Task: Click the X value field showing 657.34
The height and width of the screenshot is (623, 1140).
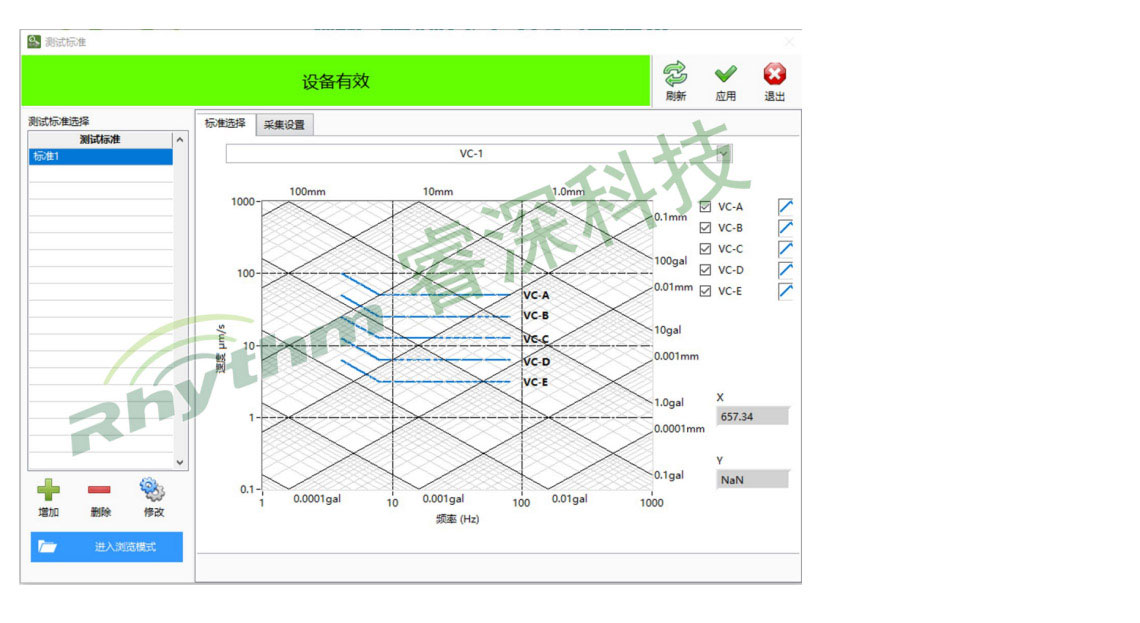Action: [752, 417]
